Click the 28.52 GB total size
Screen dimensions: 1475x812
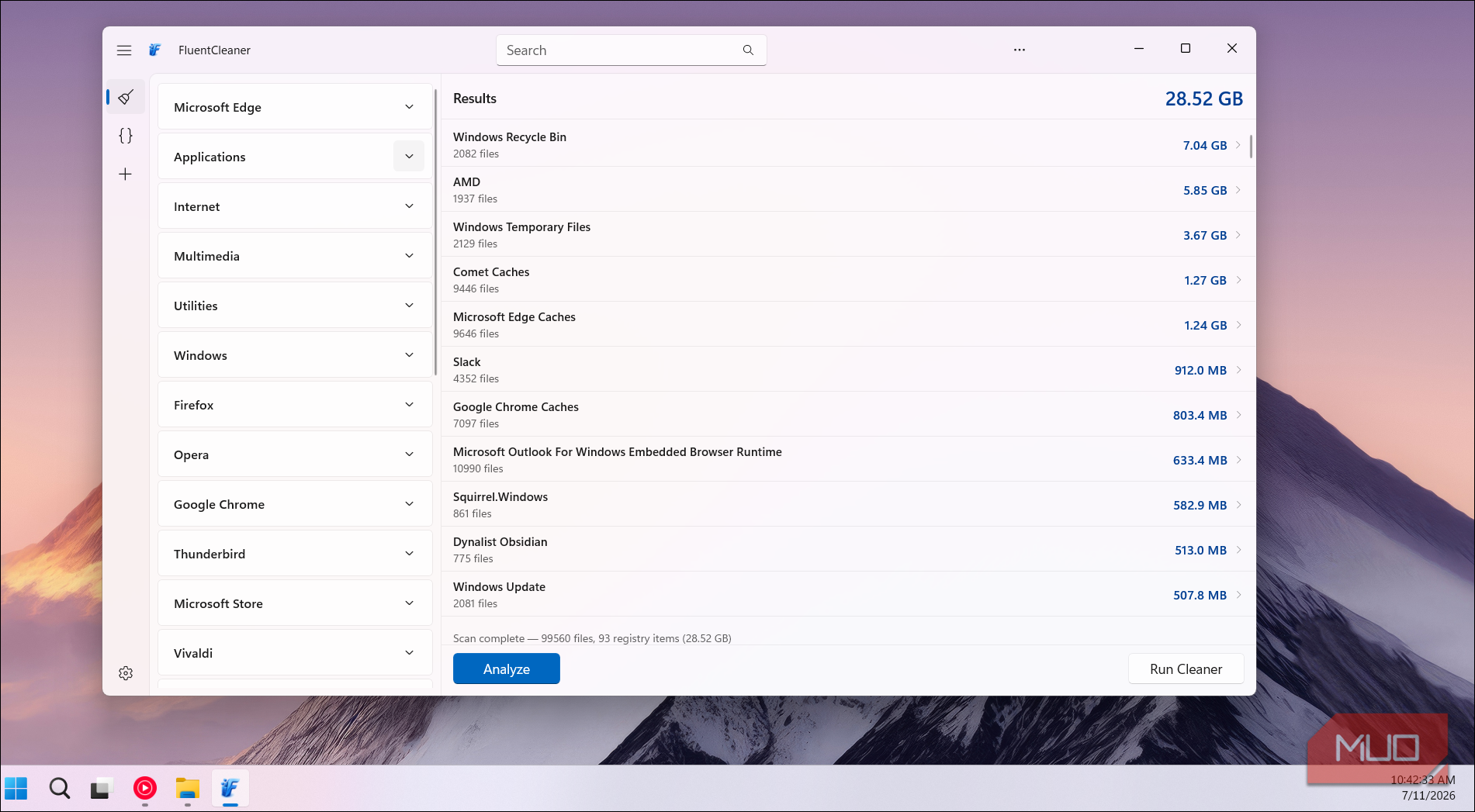click(1204, 99)
